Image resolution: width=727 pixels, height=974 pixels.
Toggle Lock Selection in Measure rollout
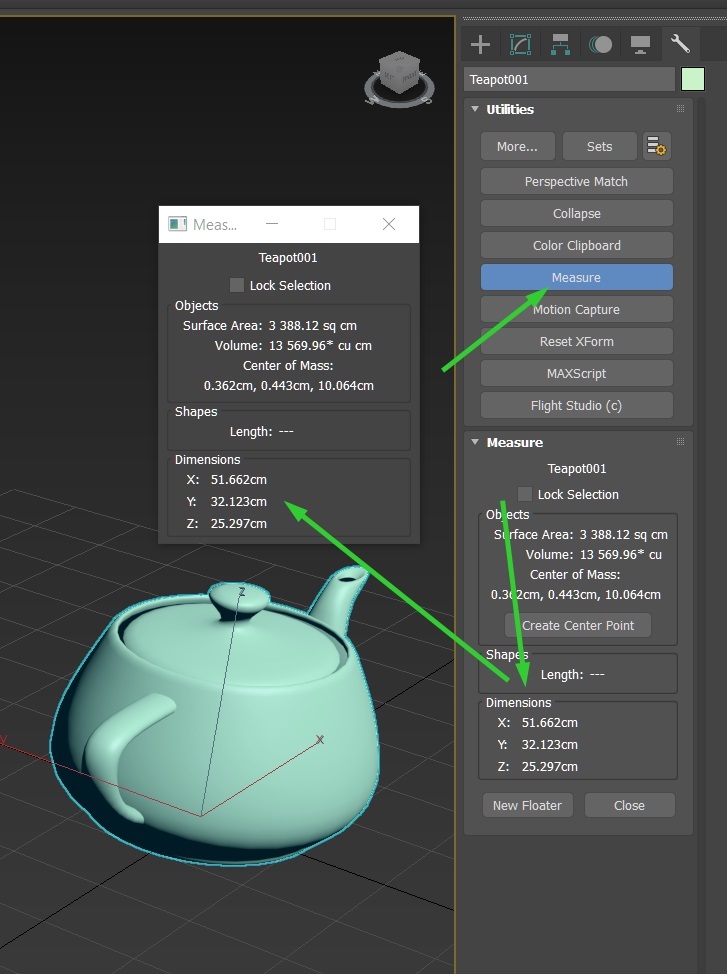[x=525, y=494]
